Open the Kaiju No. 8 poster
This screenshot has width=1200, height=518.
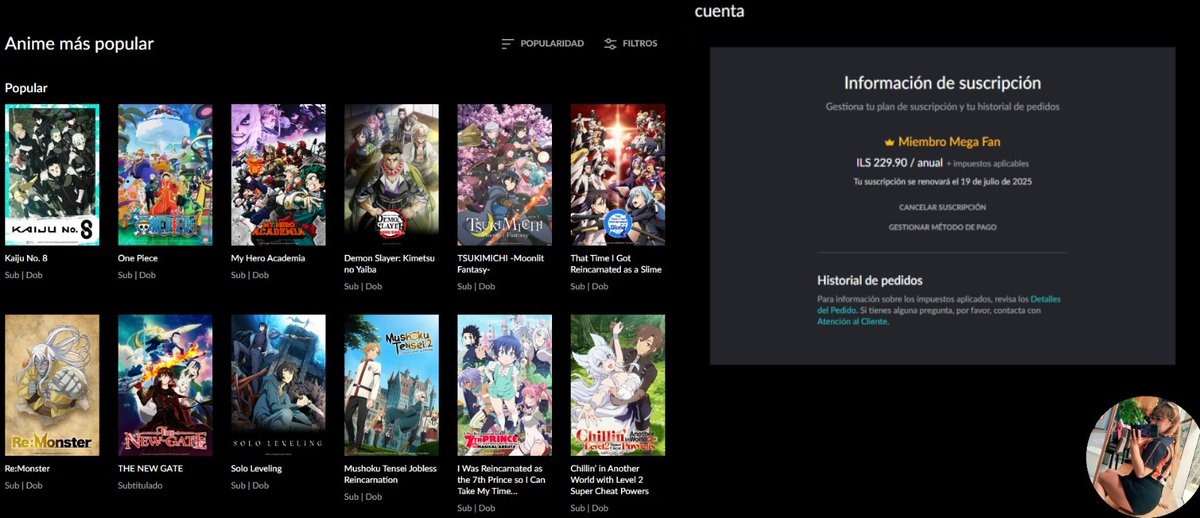pos(52,175)
